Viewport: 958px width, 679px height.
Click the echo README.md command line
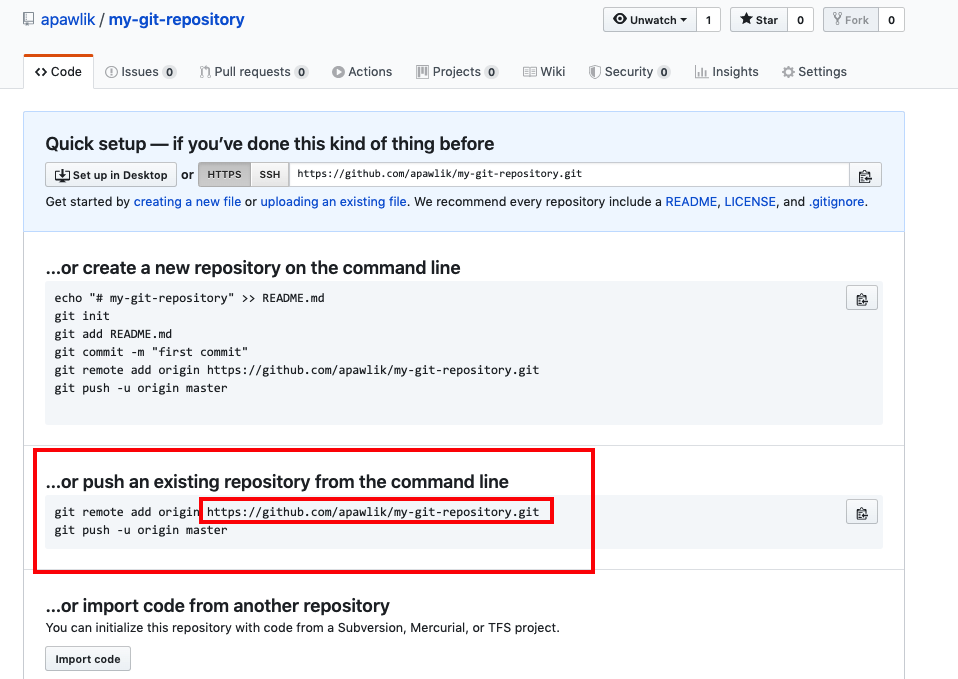click(189, 298)
